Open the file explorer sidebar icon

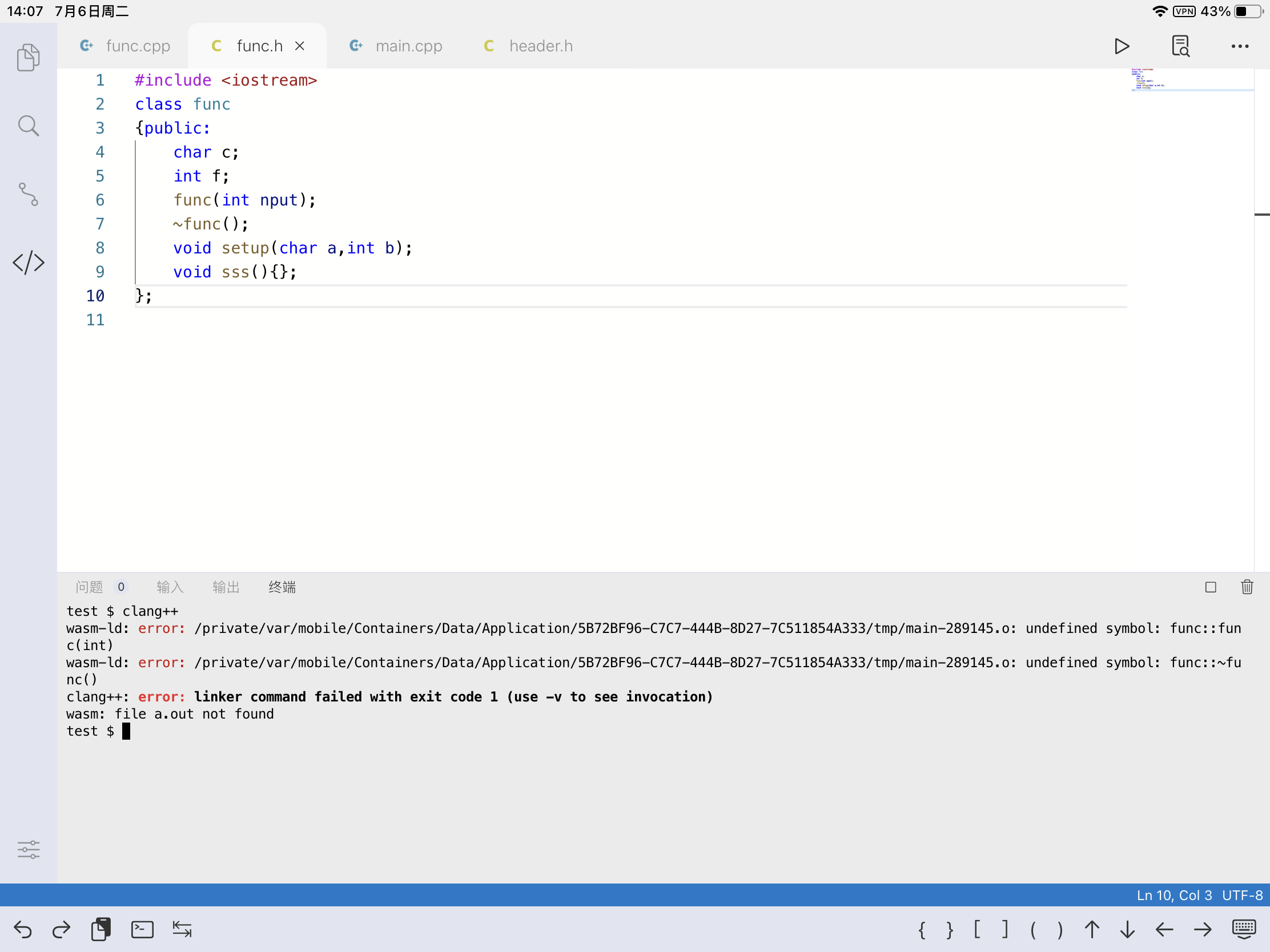(28, 58)
